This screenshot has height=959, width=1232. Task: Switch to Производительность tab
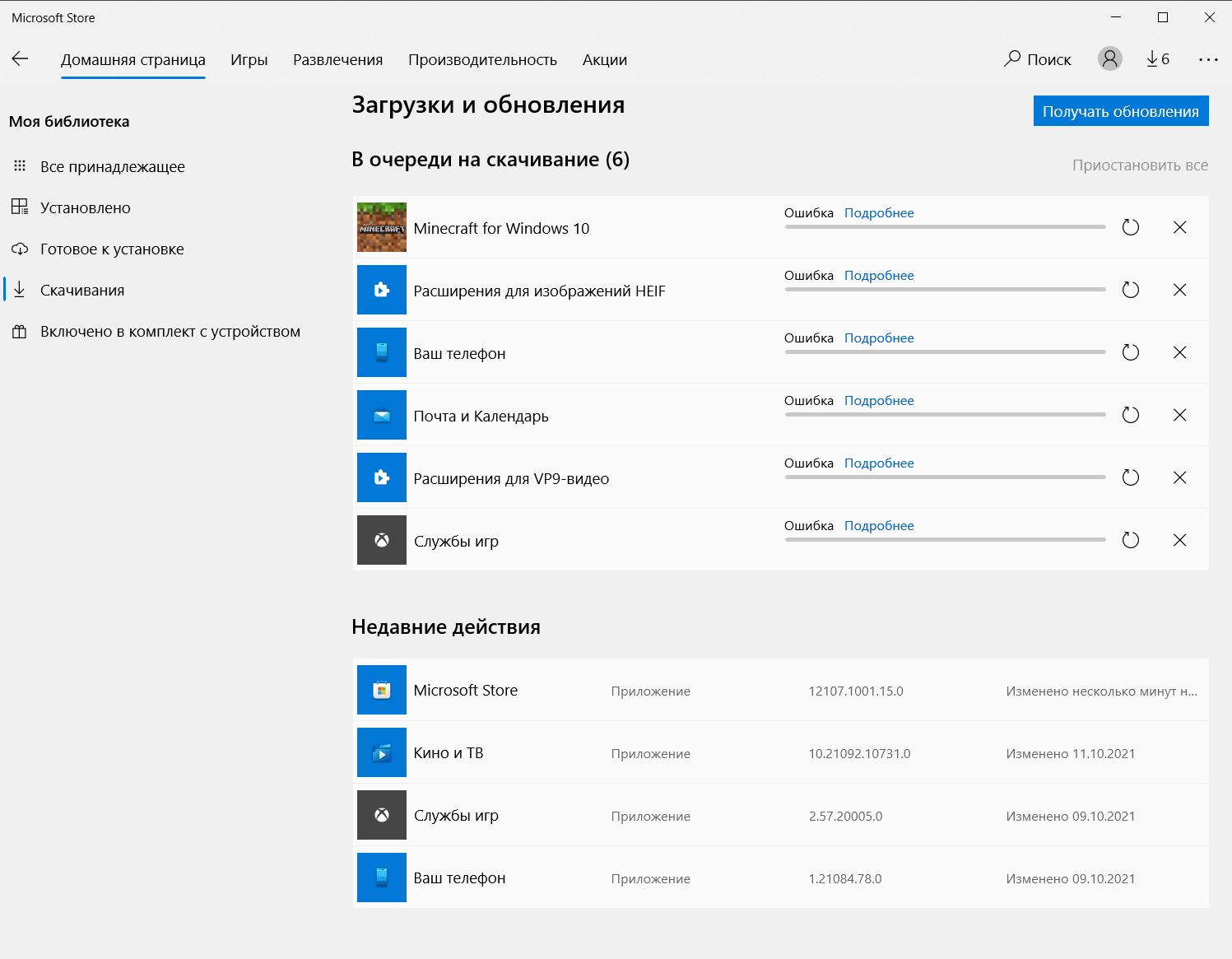[x=482, y=59]
